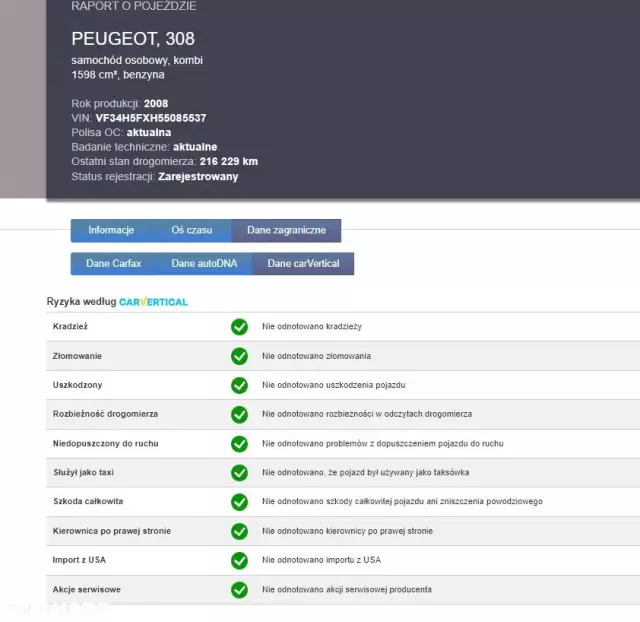Open the Informacje tab
Screen dimensions: 640x622
[x=111, y=231]
